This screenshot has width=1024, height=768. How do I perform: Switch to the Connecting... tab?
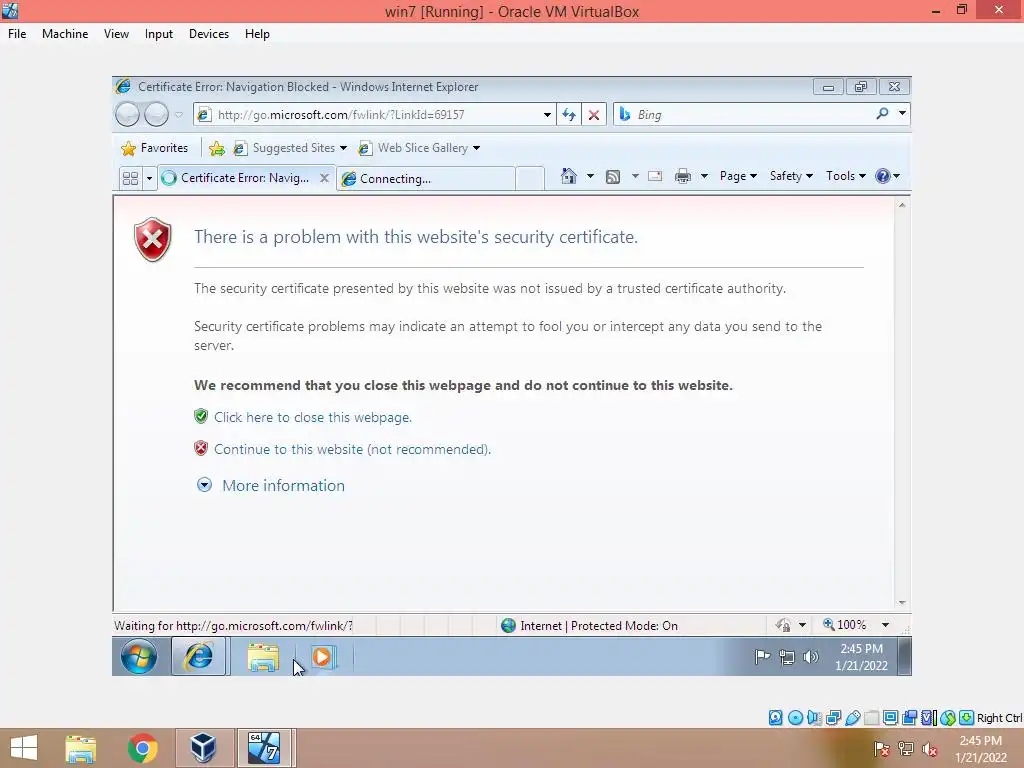(x=426, y=178)
